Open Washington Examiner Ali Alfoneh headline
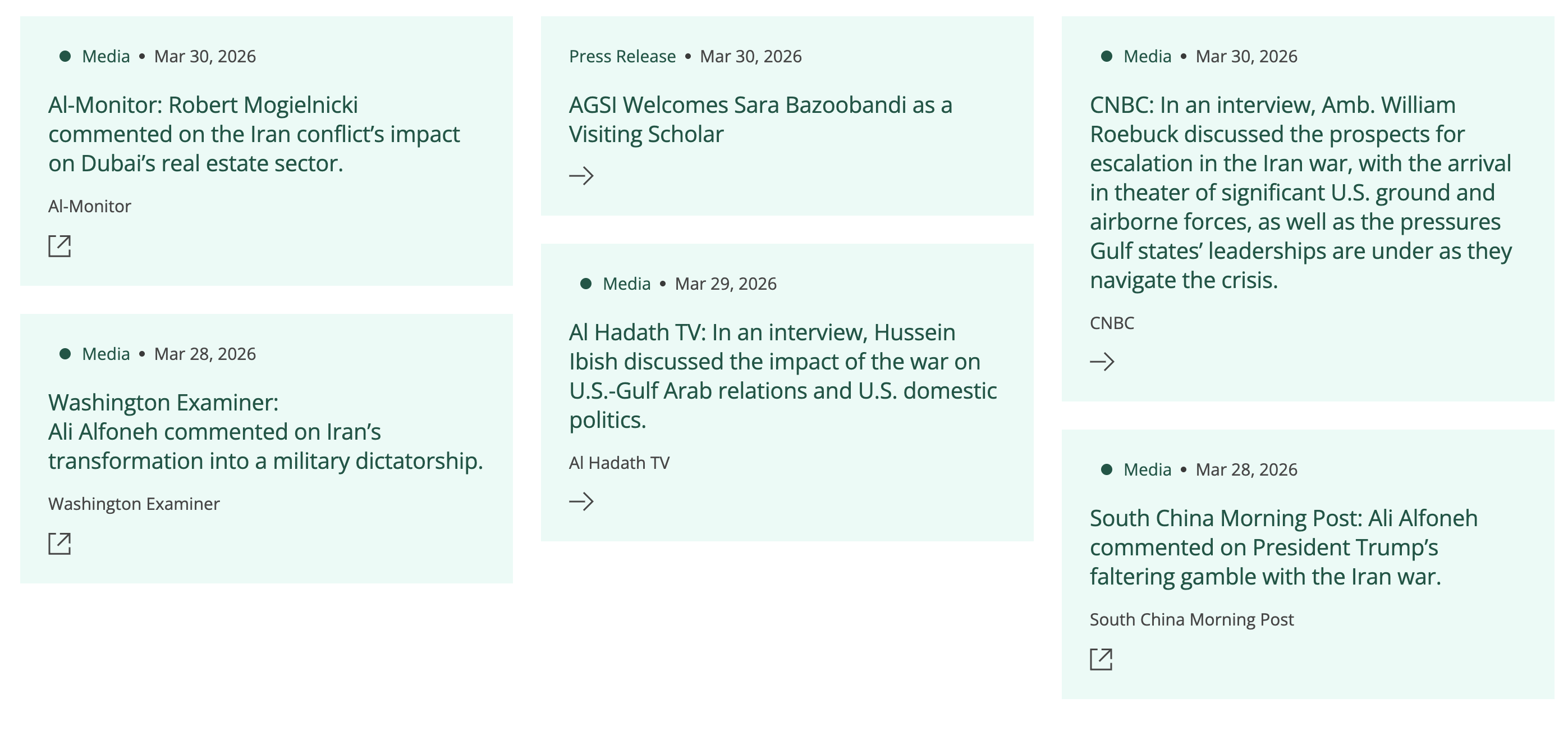 tap(265, 432)
